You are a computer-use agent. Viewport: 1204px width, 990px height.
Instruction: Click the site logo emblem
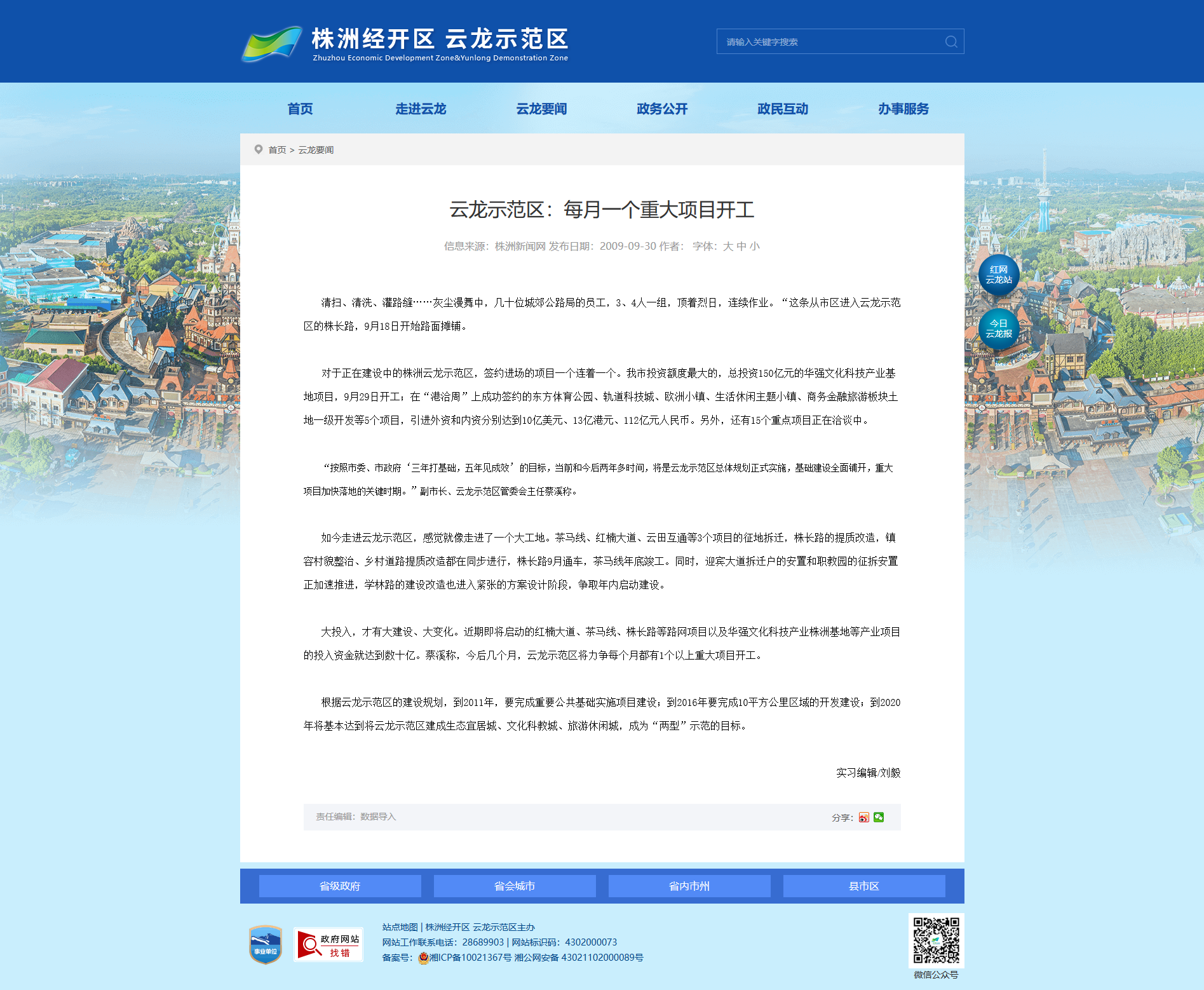click(x=272, y=43)
